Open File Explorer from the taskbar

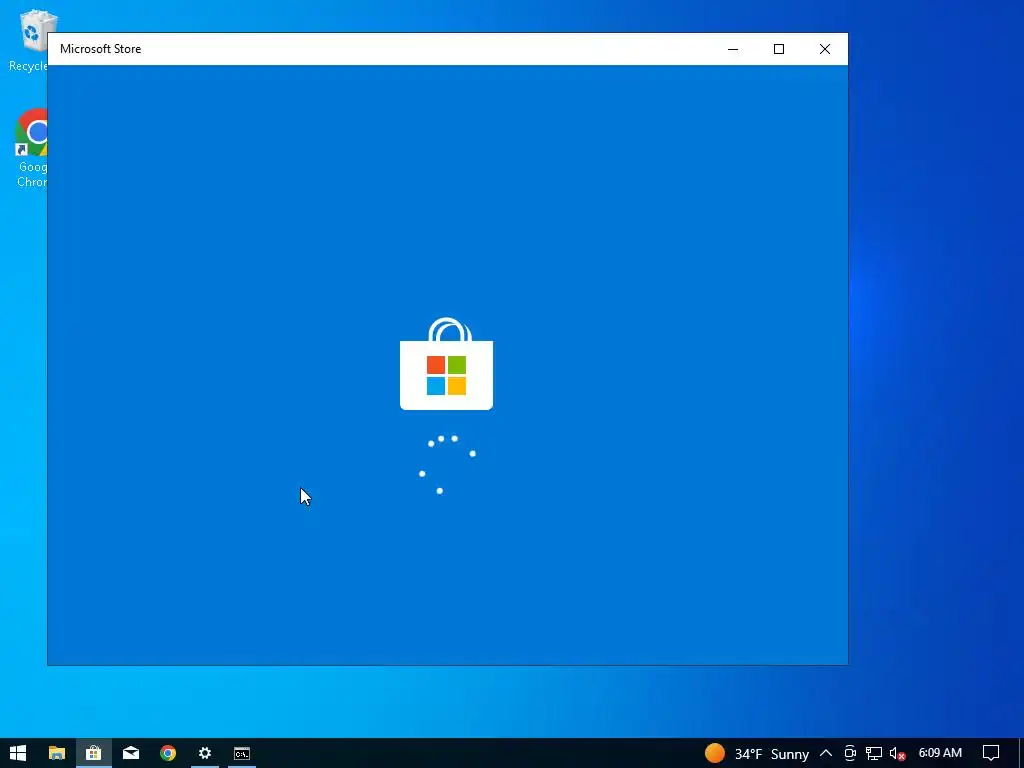click(x=57, y=753)
